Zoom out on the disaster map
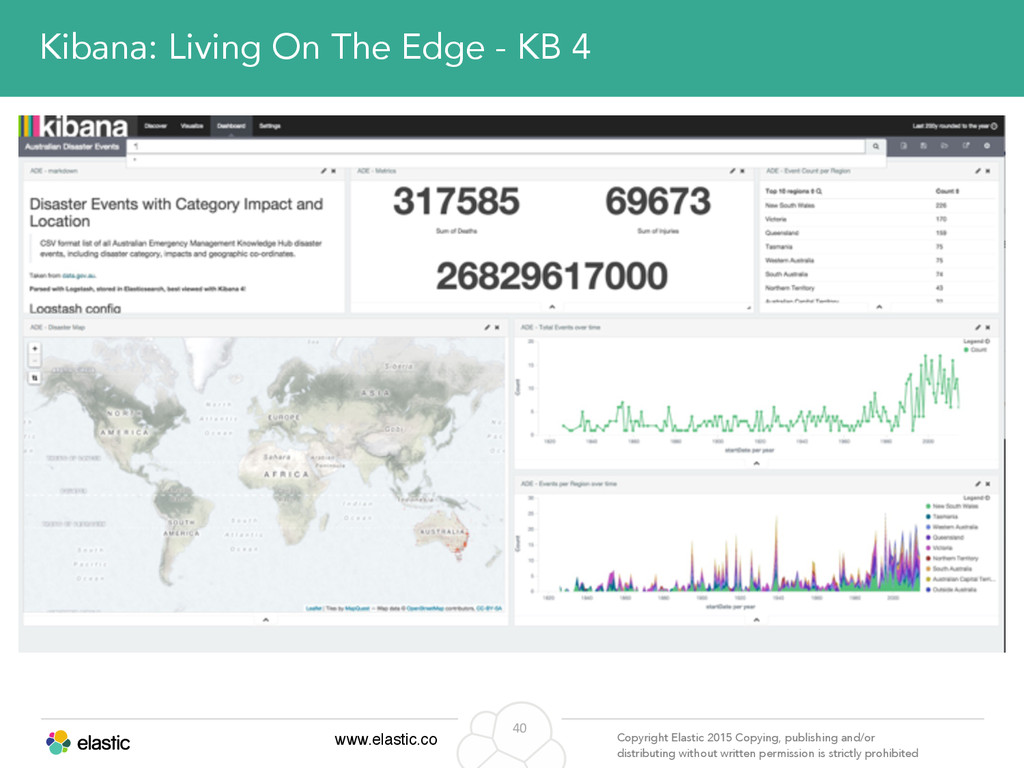Image resolution: width=1024 pixels, height=768 pixels. [x=35, y=360]
